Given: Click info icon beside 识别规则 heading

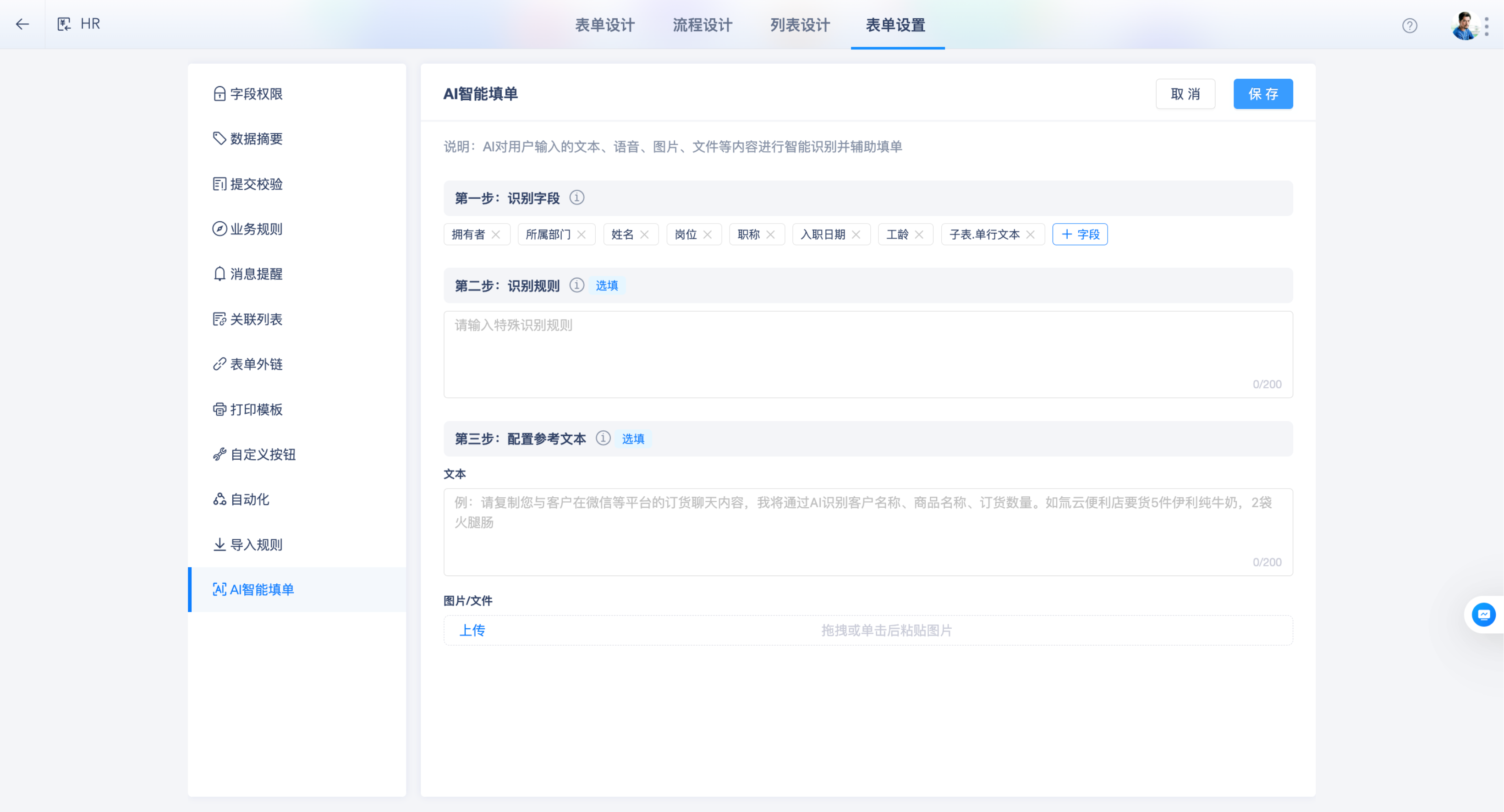Looking at the screenshot, I should point(576,285).
